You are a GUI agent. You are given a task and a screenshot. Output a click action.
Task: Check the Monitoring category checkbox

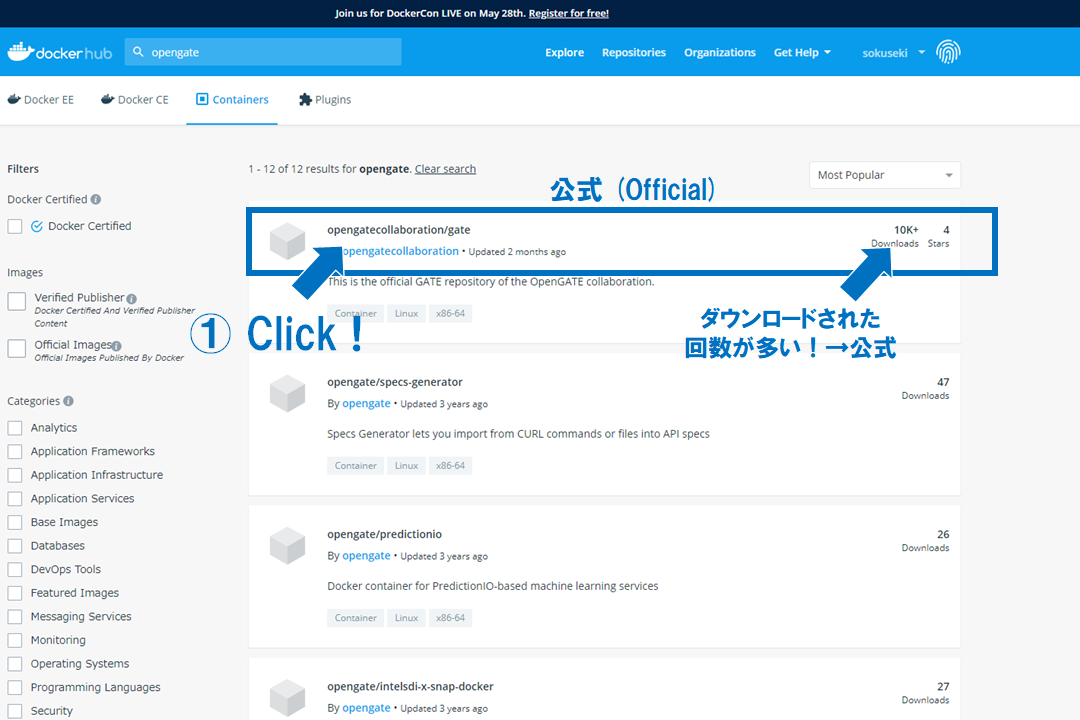click(x=14, y=640)
